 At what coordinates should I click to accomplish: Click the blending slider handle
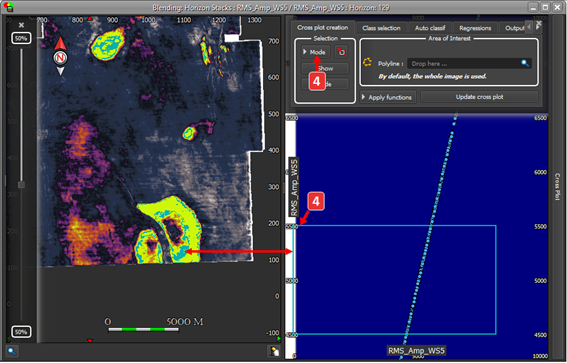pos(21,185)
